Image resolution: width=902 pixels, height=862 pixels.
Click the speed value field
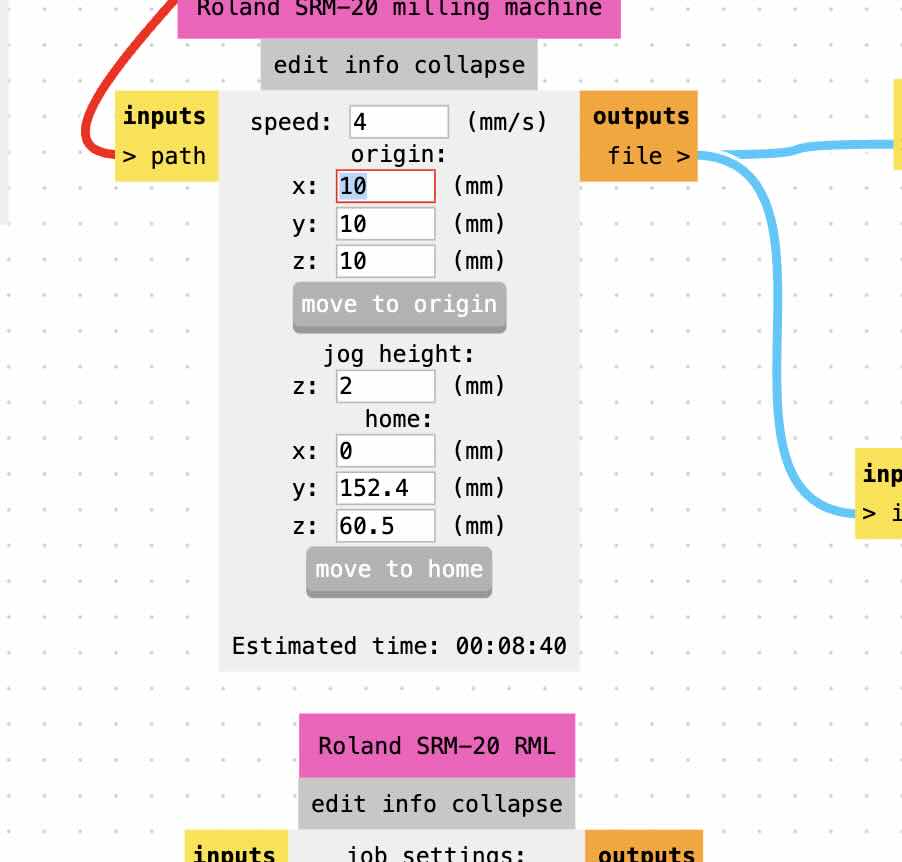click(400, 121)
